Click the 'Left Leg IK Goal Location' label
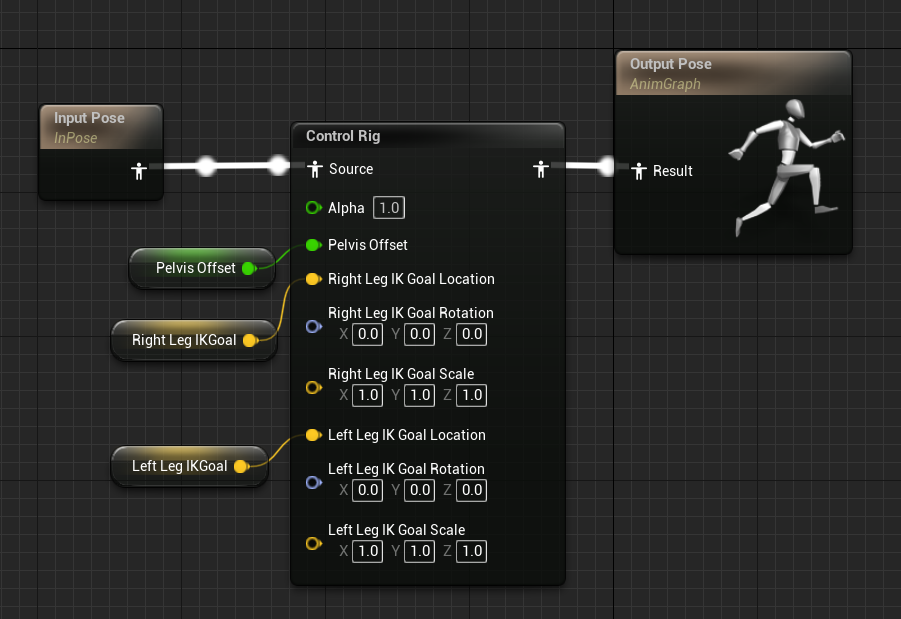The height and width of the screenshot is (619, 901). pyautogui.click(x=407, y=435)
